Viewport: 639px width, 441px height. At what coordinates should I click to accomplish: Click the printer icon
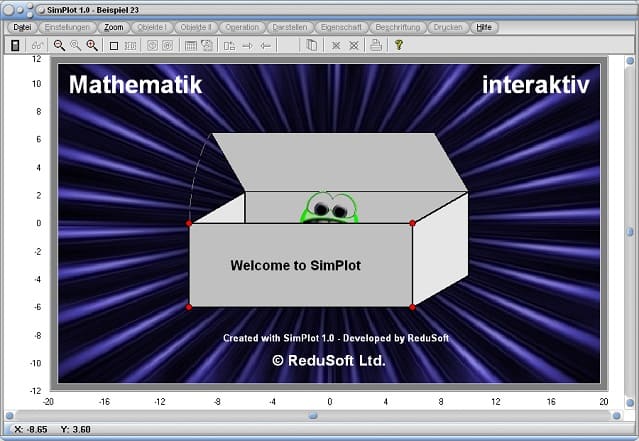(x=376, y=45)
